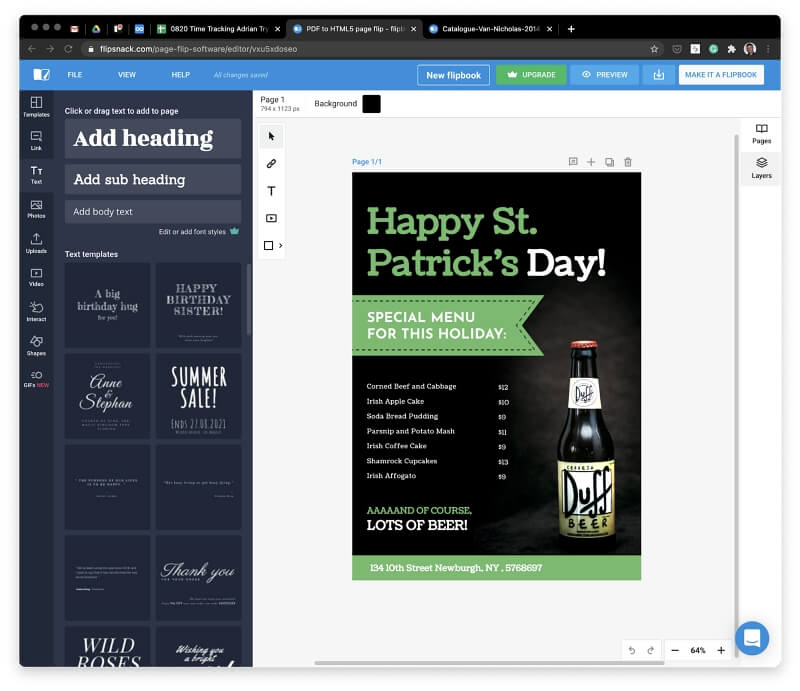The width and height of the screenshot is (800, 691).
Task: Bookmark this page with star icon
Action: (x=654, y=49)
